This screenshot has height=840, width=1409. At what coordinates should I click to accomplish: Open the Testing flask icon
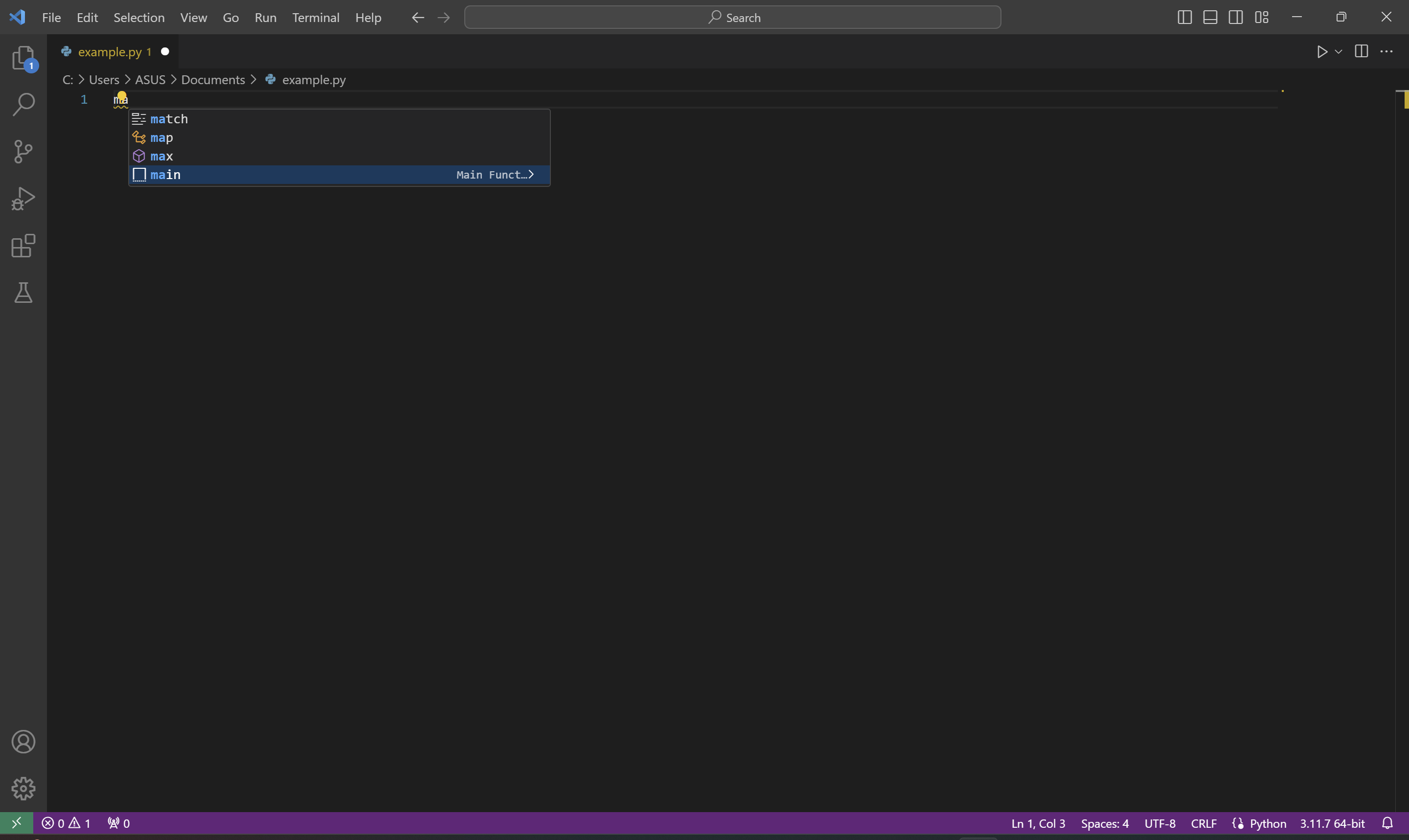(x=23, y=293)
